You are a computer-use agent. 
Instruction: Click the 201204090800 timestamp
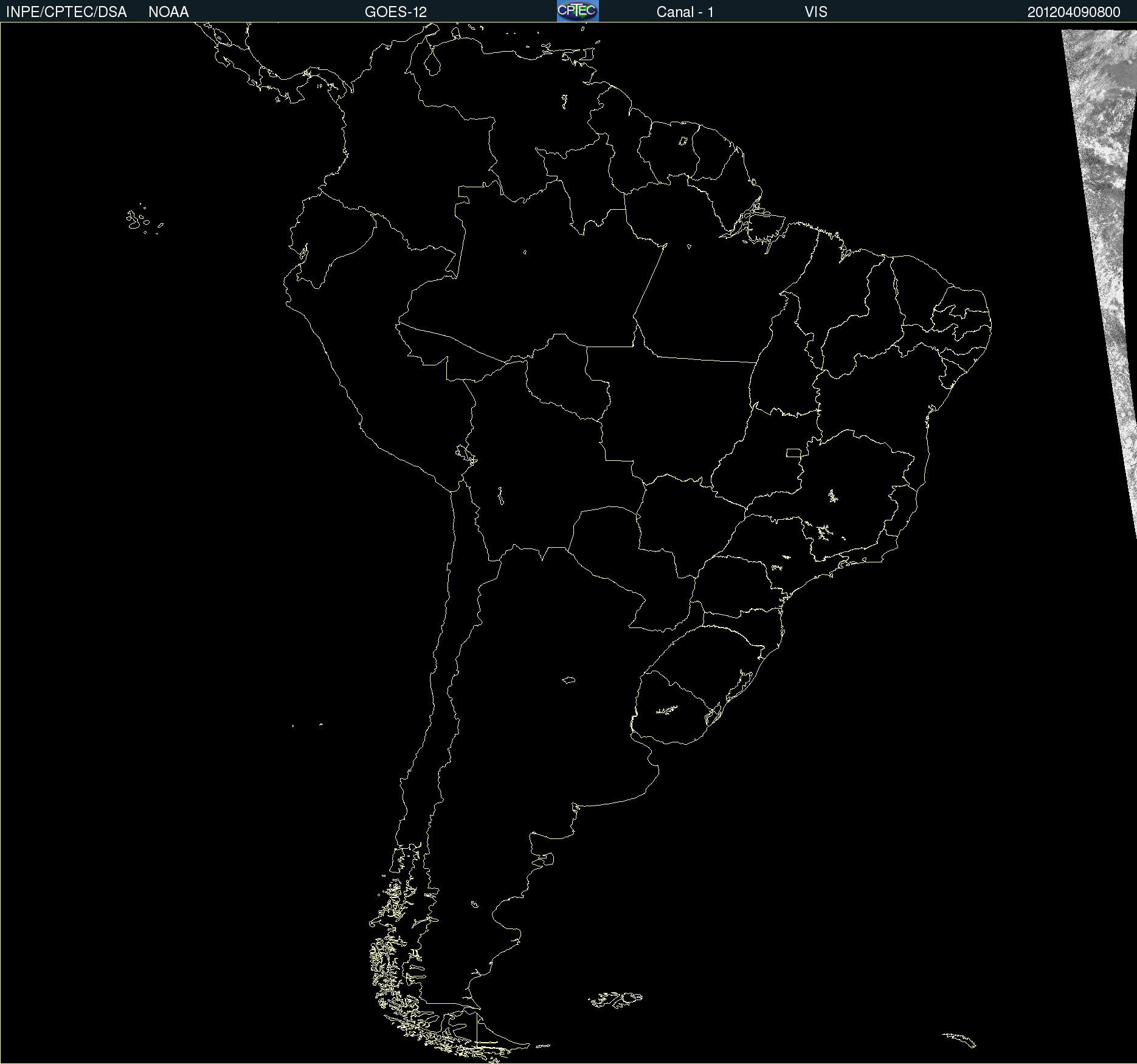click(1074, 12)
